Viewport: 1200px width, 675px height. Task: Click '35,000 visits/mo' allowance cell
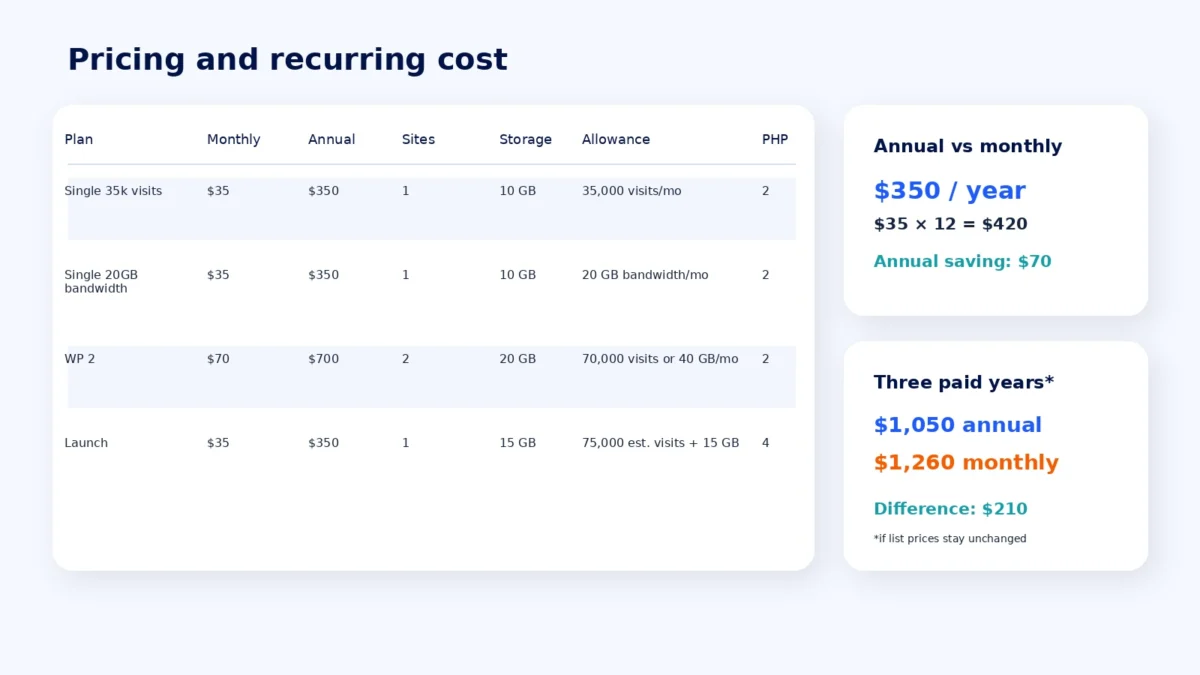pos(631,191)
